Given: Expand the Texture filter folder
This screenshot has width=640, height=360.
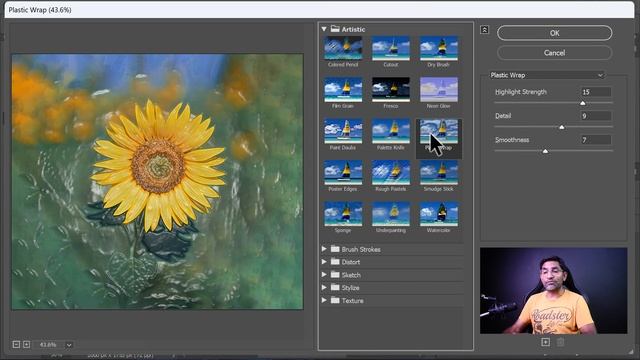Looking at the screenshot, I should tap(324, 300).
